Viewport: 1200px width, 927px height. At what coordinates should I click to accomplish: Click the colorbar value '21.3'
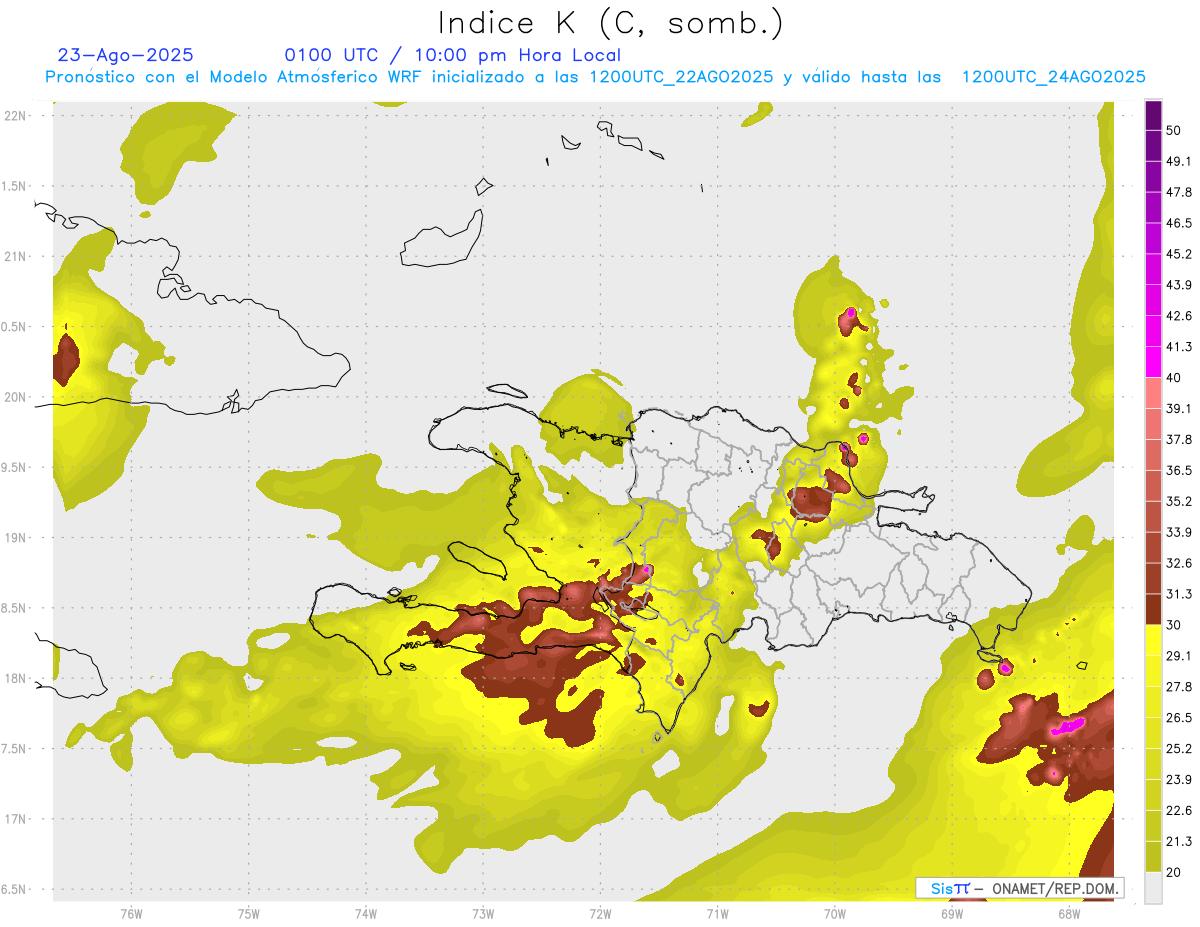point(1179,842)
